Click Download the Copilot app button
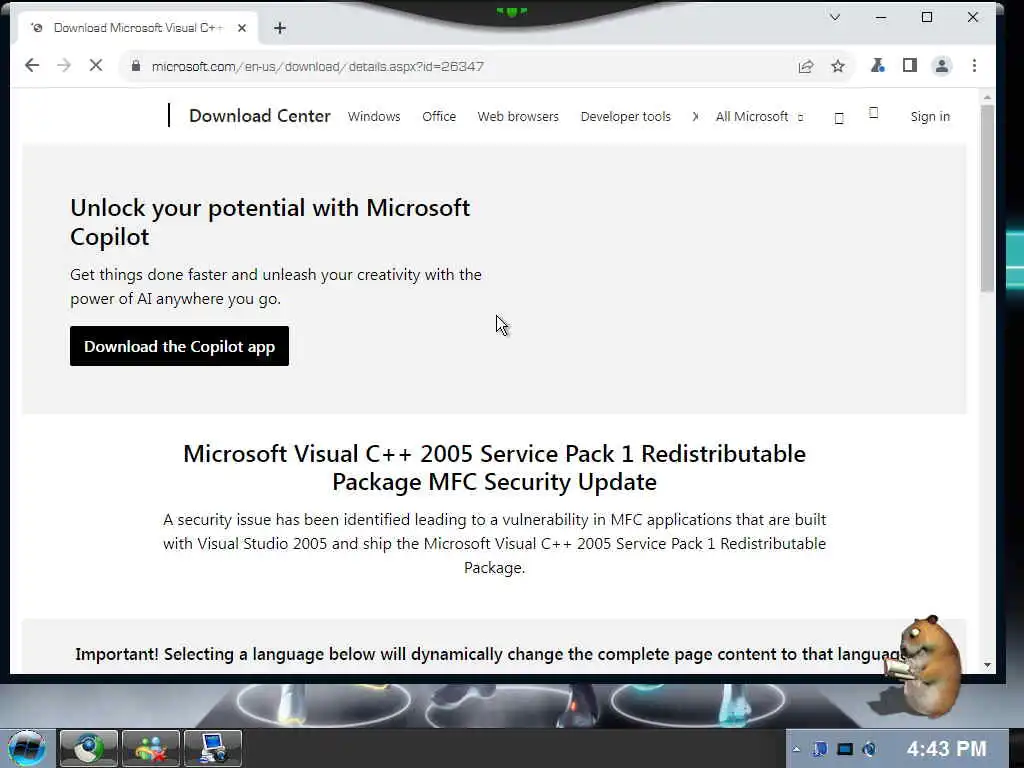The image size is (1024, 768). 179,346
